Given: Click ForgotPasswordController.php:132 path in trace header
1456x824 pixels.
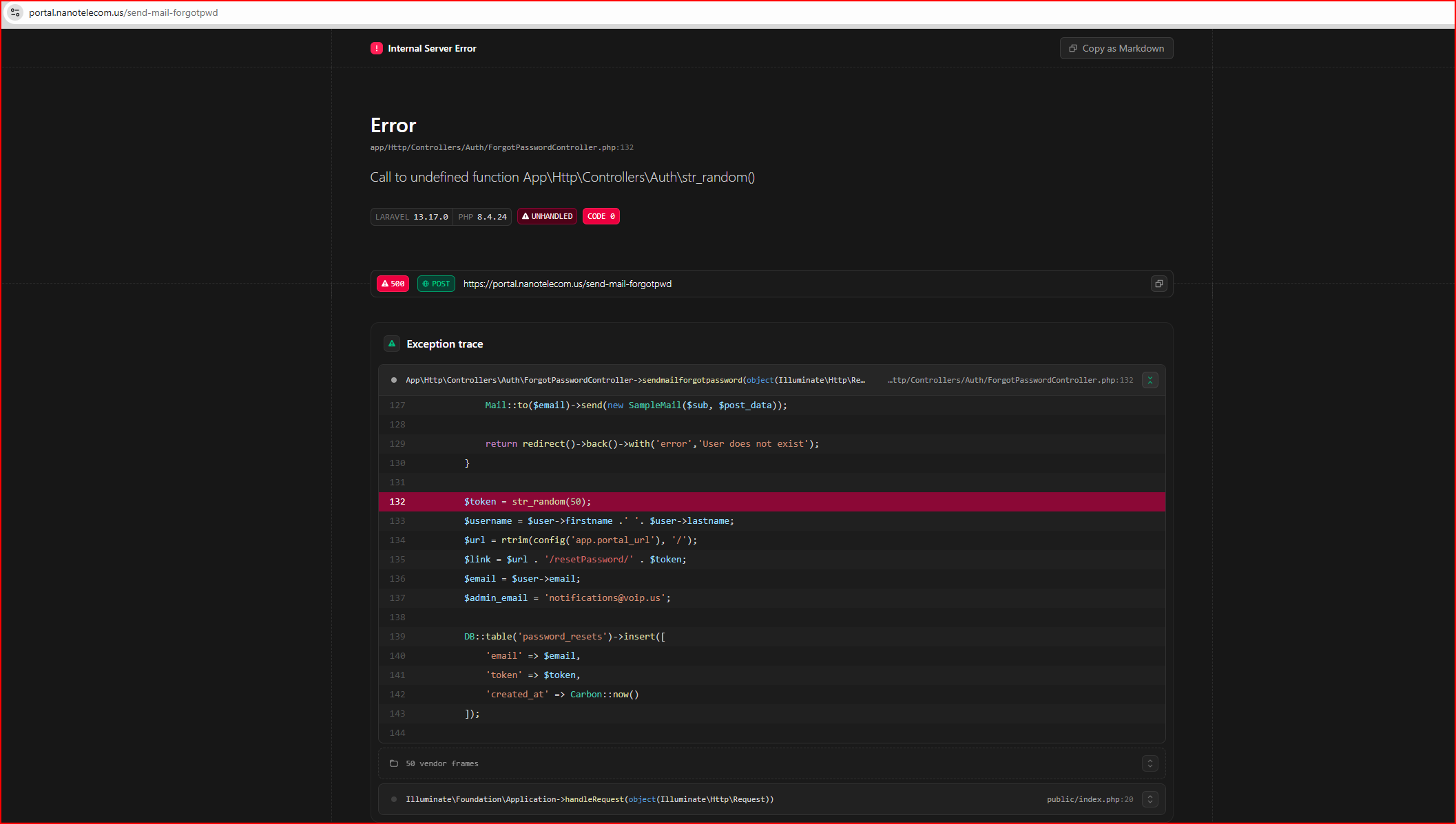Looking at the screenshot, I should click(1010, 380).
